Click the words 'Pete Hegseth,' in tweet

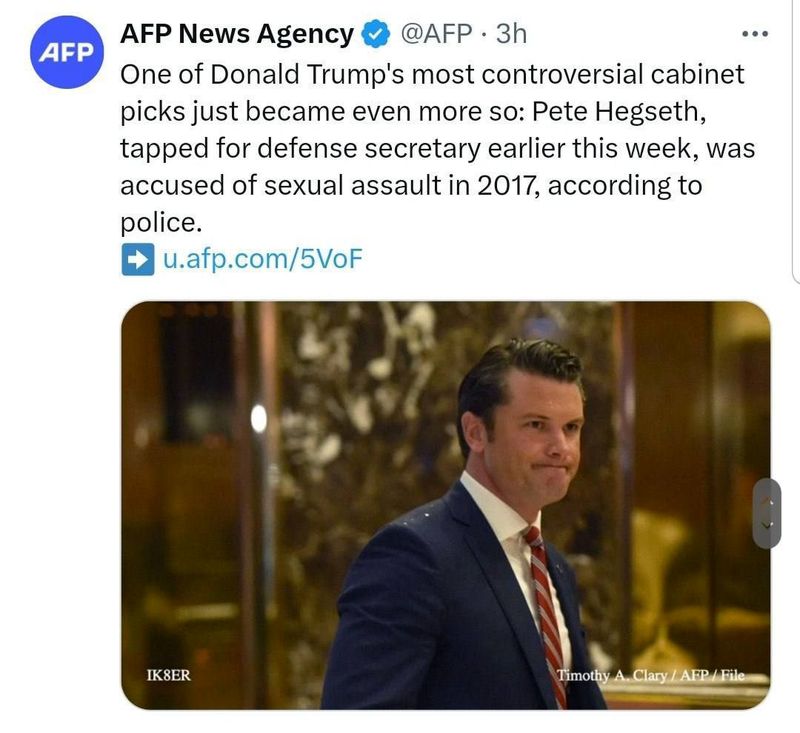click(x=619, y=111)
